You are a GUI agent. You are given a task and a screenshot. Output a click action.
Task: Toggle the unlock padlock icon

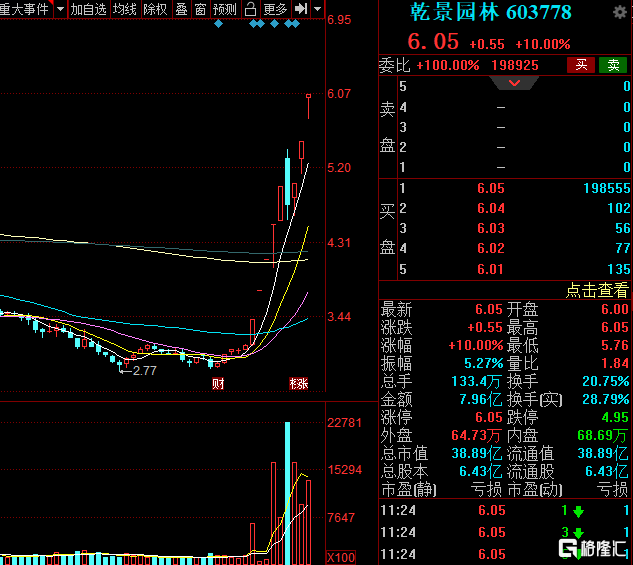tap(250, 9)
